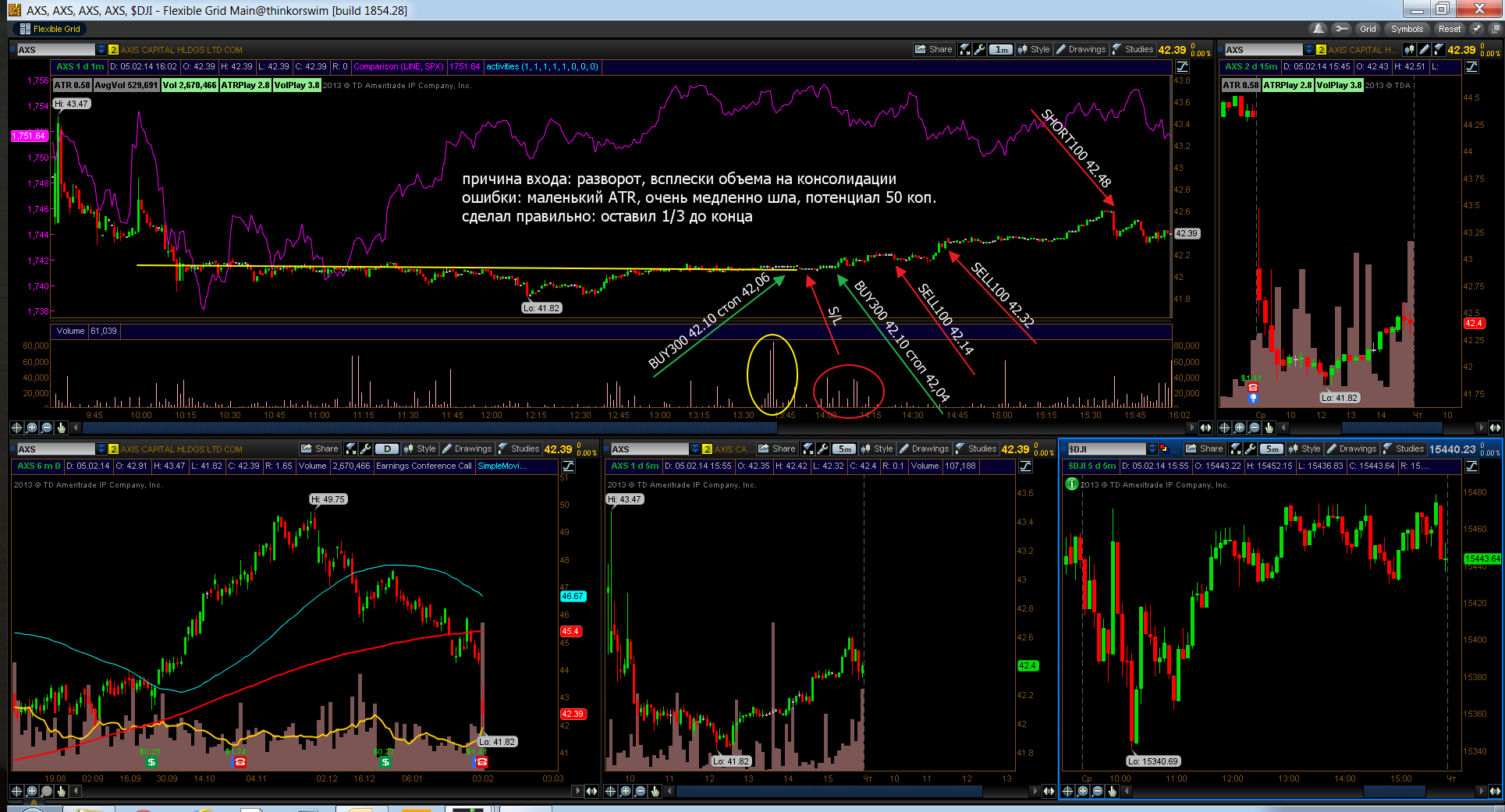1505x812 pixels.
Task: Click Share on the AXS daily chart
Action: [320, 449]
